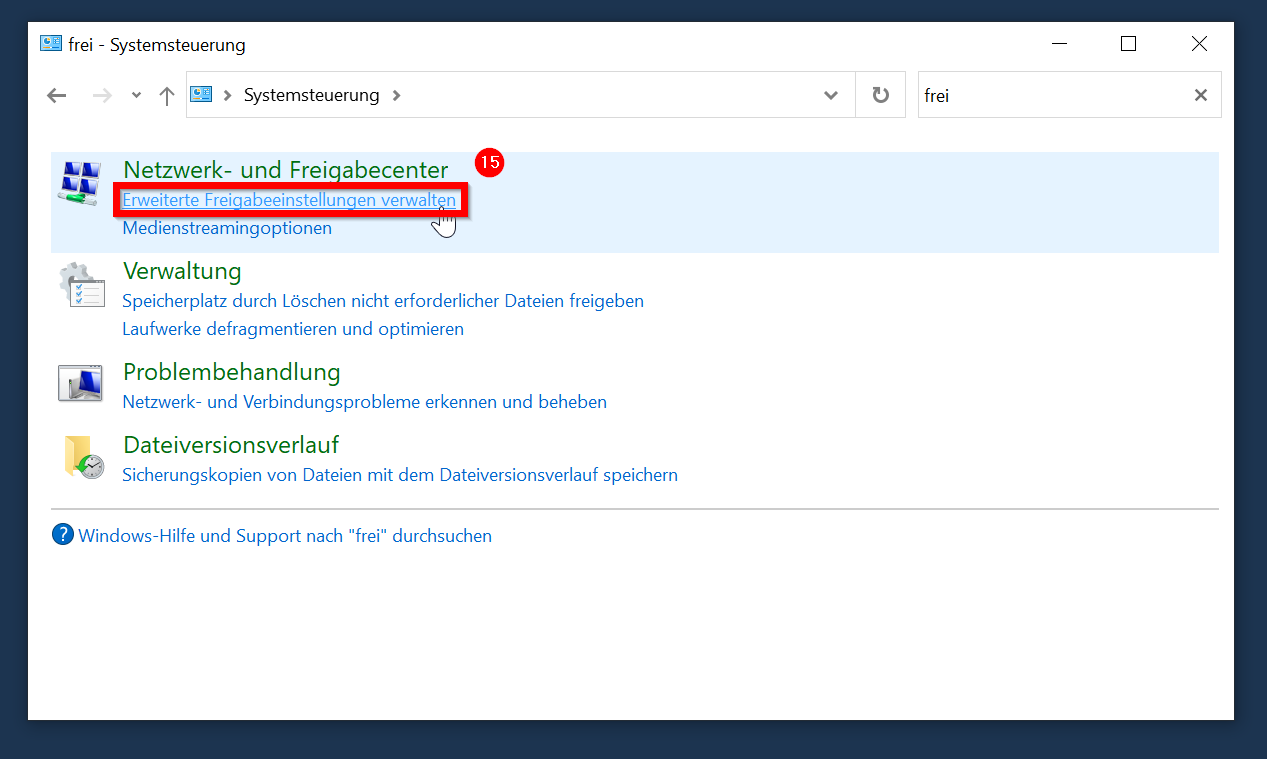Click the Dateiversionsverlauf folder clock icon

83,457
